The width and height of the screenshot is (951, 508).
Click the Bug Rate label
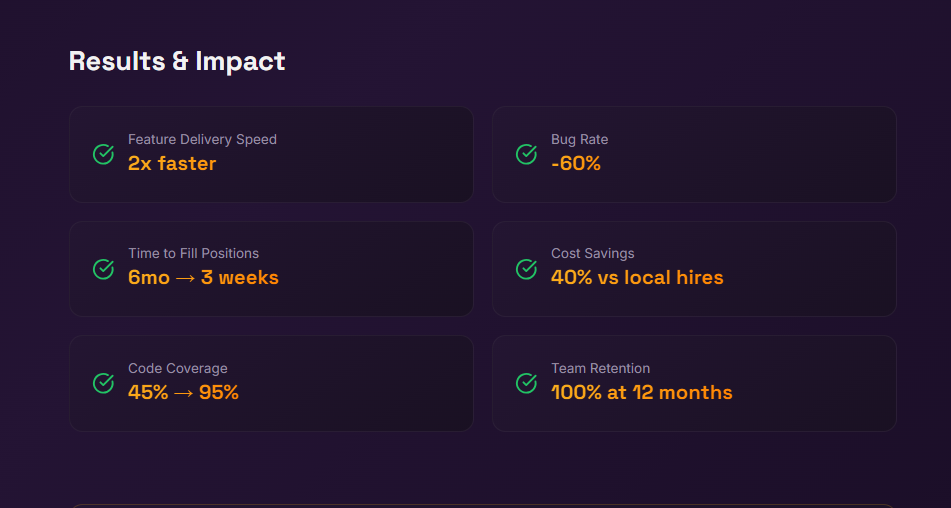coord(579,139)
